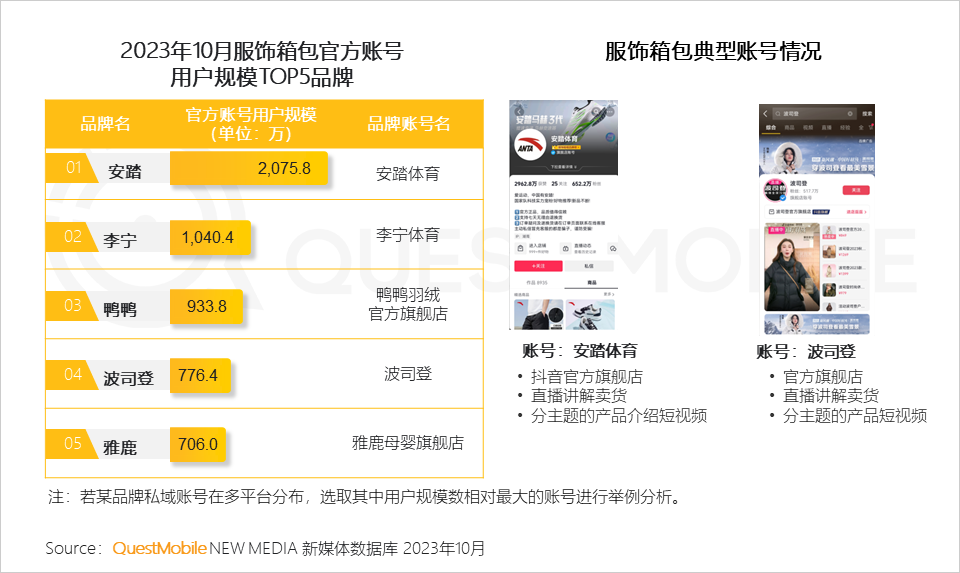Open Anta live updates icon
The width and height of the screenshot is (960, 573).
[567, 247]
